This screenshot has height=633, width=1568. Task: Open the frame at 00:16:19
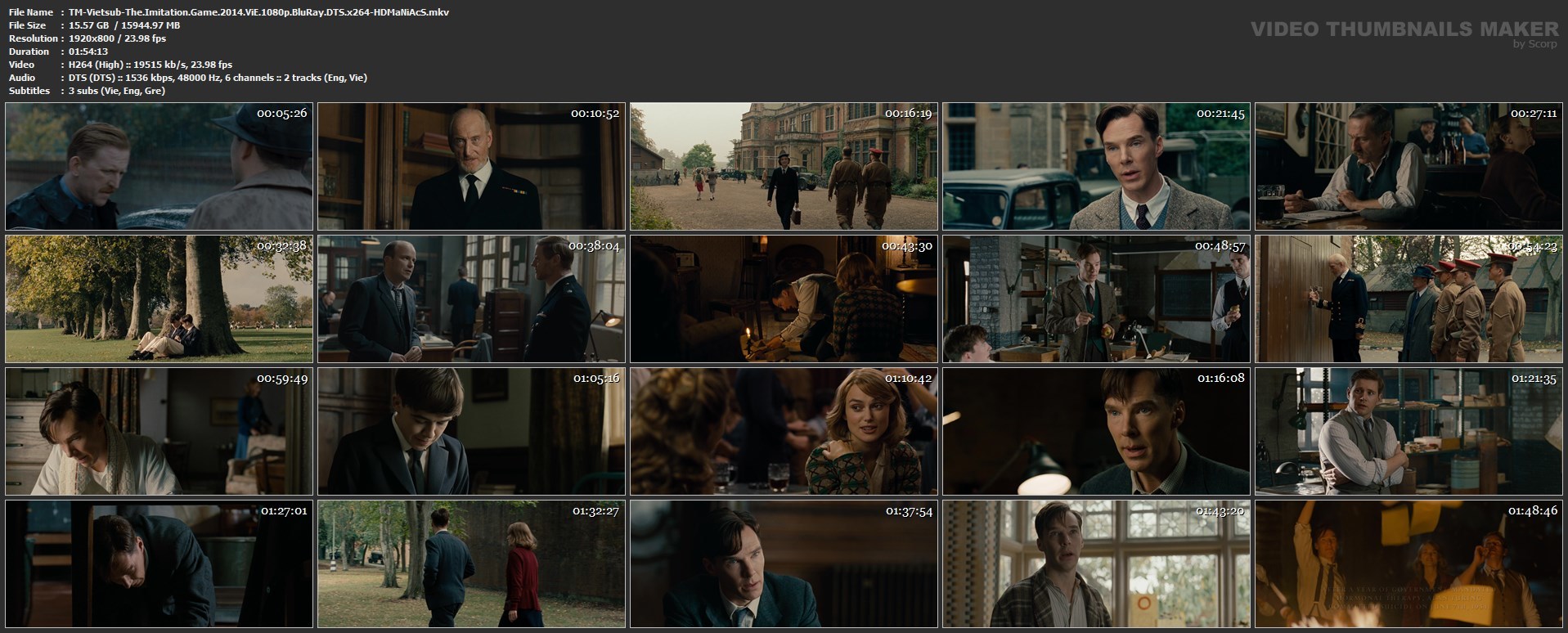[x=784, y=166]
